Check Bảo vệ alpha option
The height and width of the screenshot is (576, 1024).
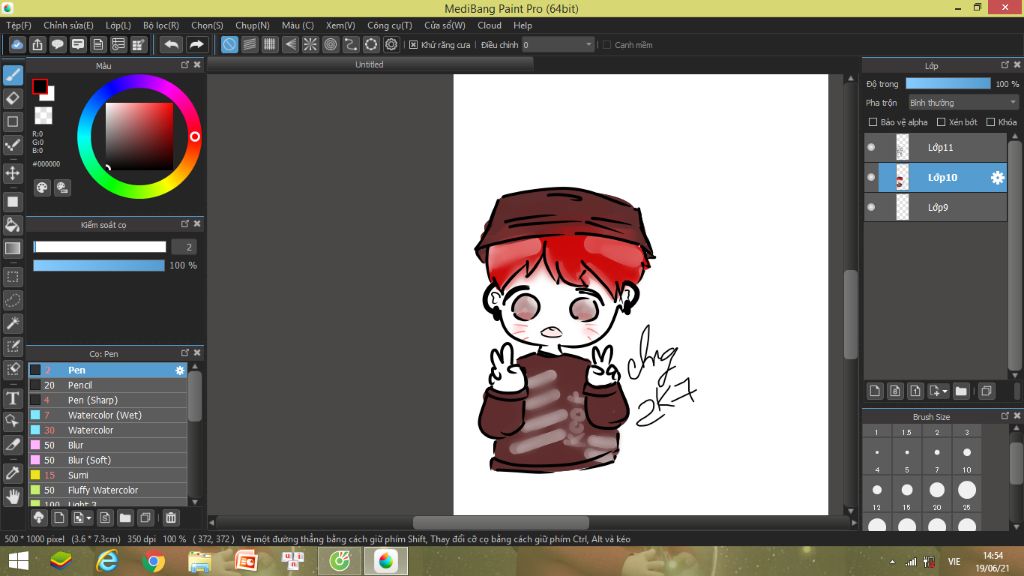[x=872, y=122]
